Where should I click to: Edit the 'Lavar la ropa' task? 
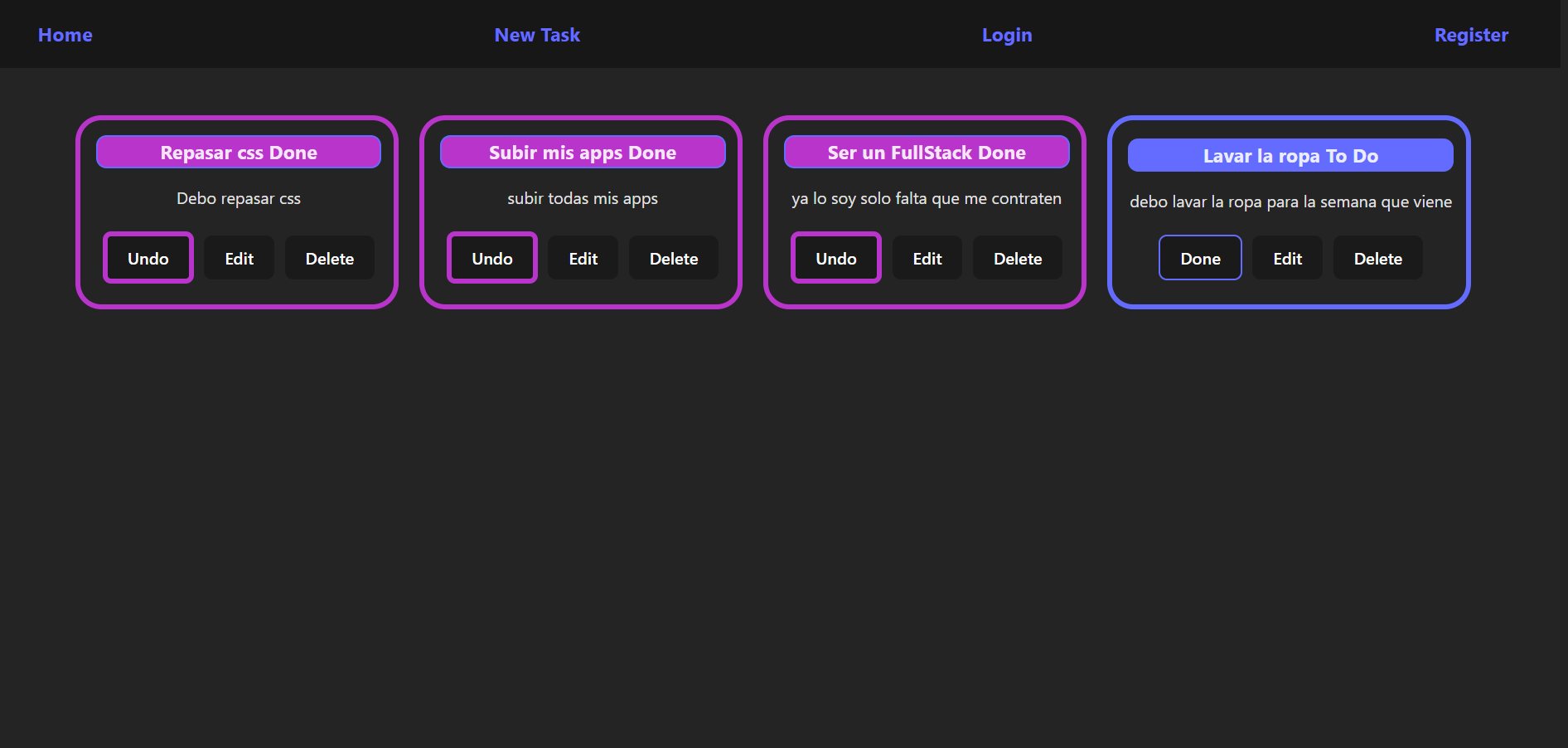point(1287,258)
